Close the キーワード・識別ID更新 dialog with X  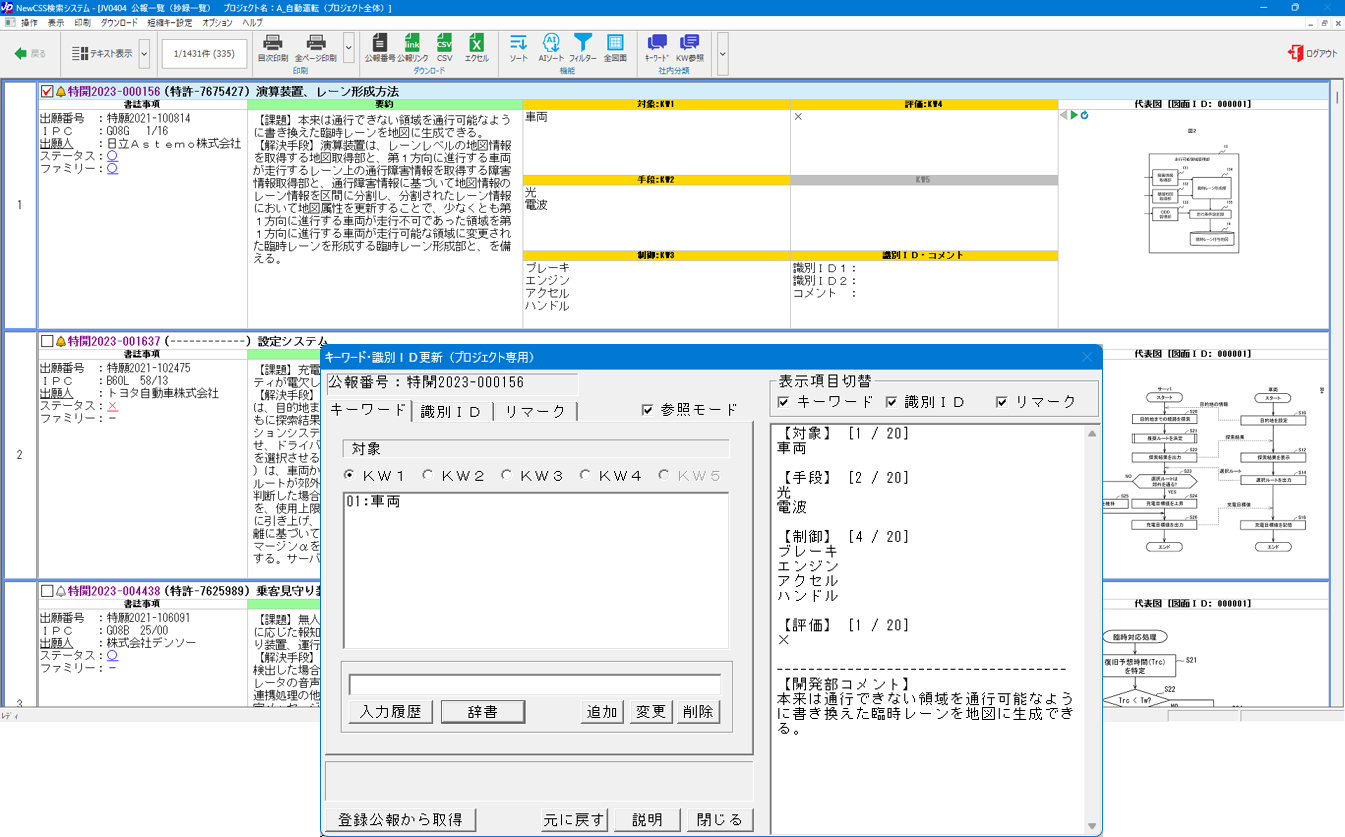[x=1087, y=357]
